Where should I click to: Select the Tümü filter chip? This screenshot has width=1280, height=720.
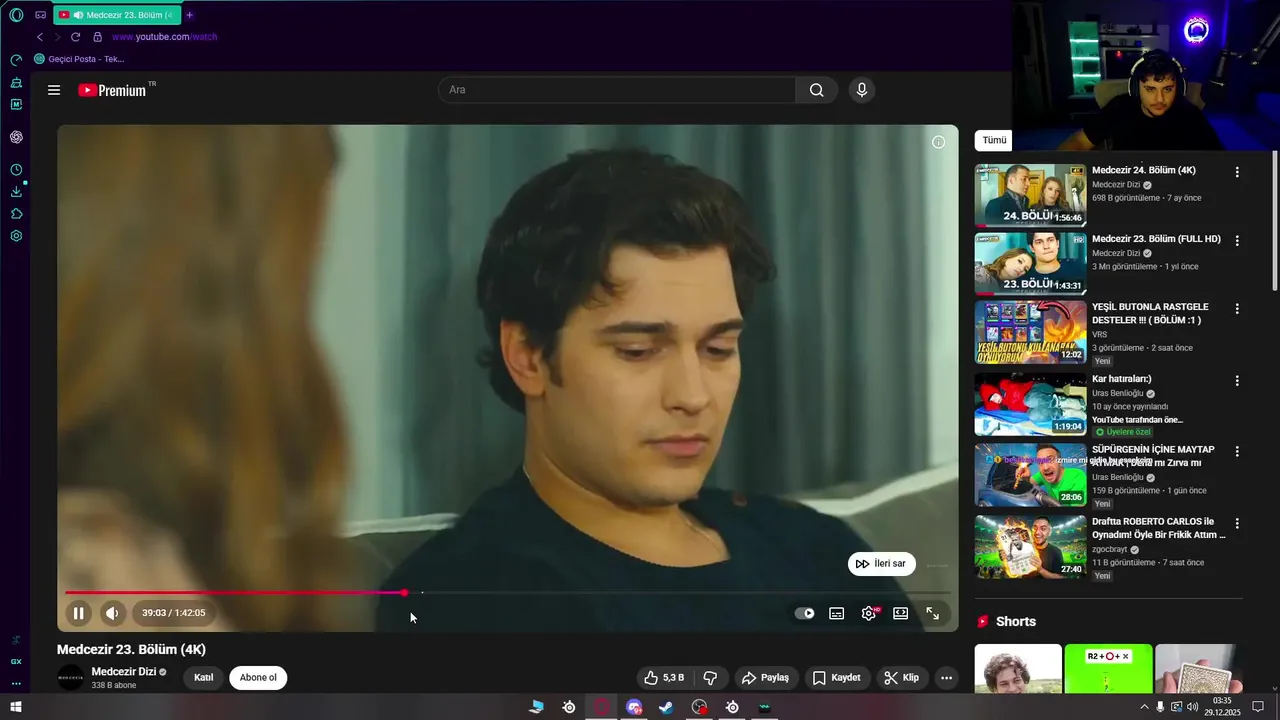click(994, 141)
